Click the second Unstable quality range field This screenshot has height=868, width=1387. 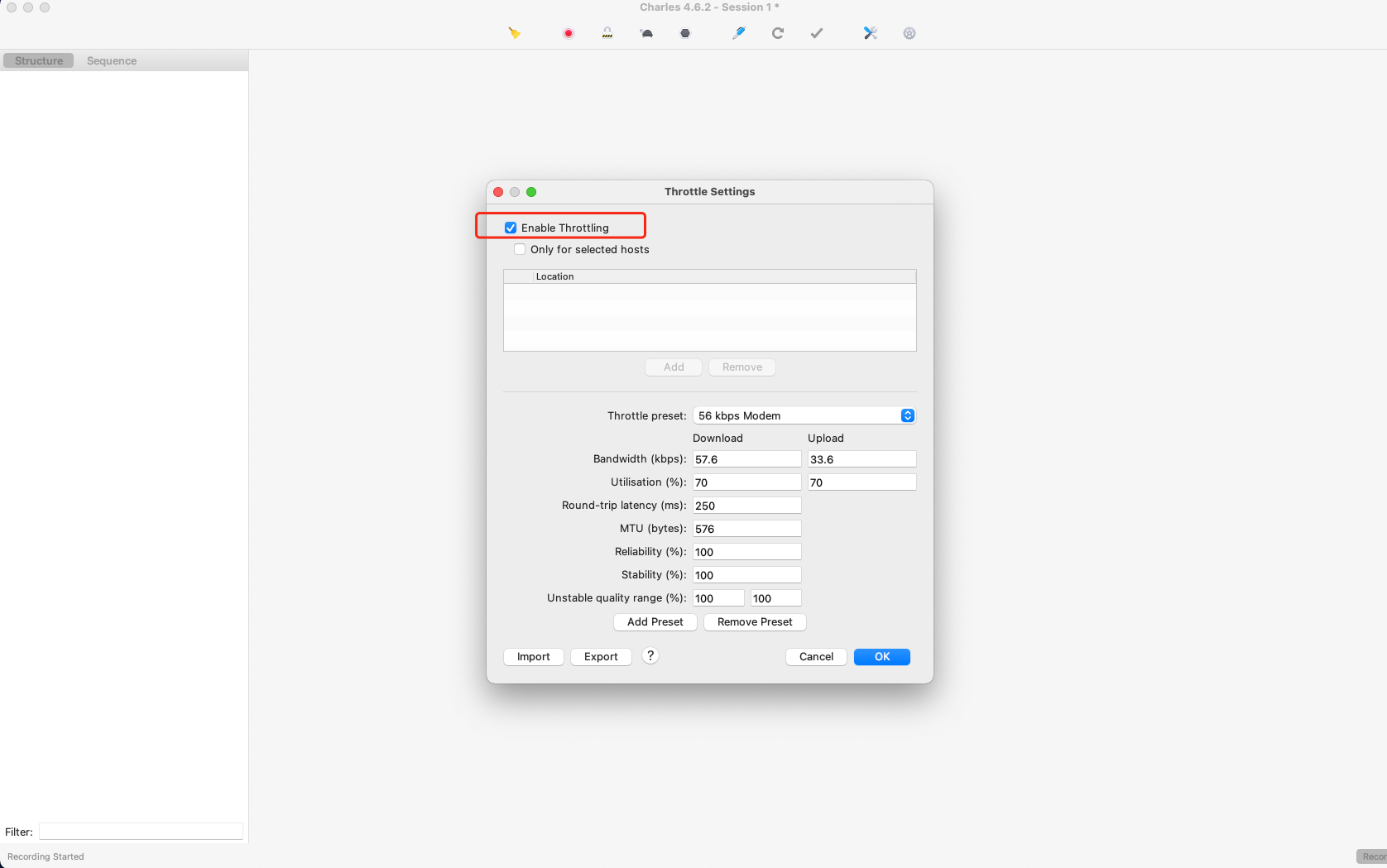click(776, 598)
